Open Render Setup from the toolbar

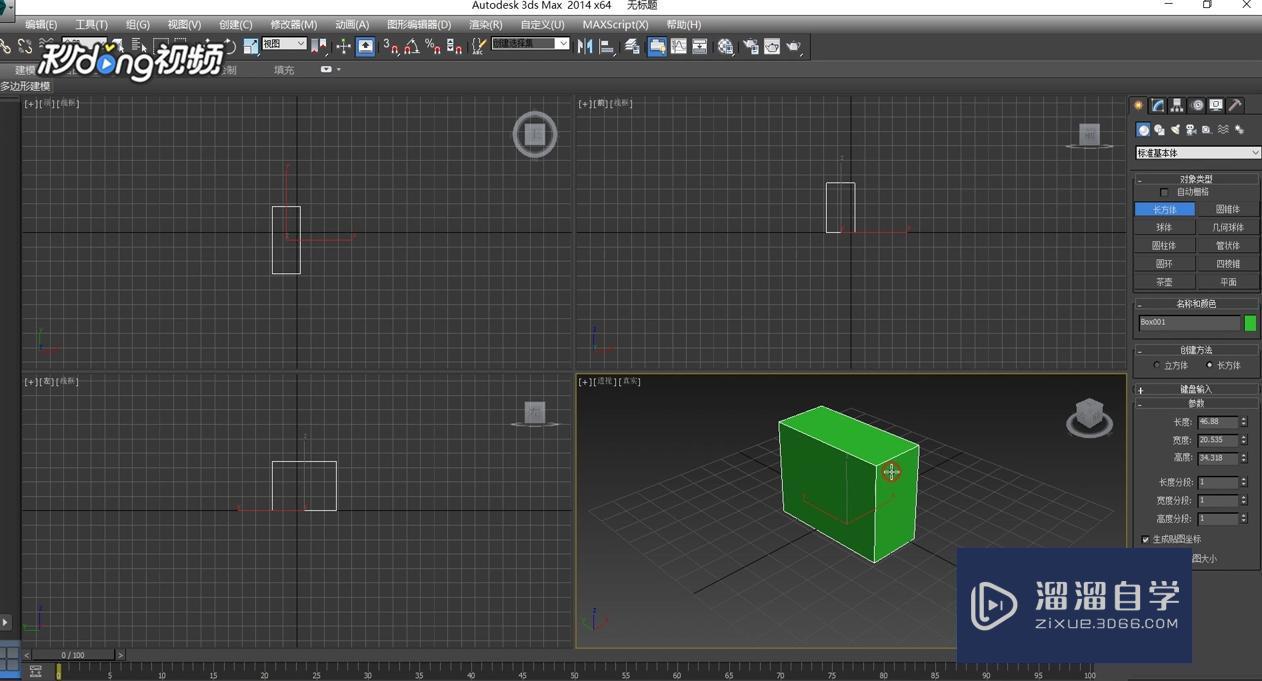(752, 46)
